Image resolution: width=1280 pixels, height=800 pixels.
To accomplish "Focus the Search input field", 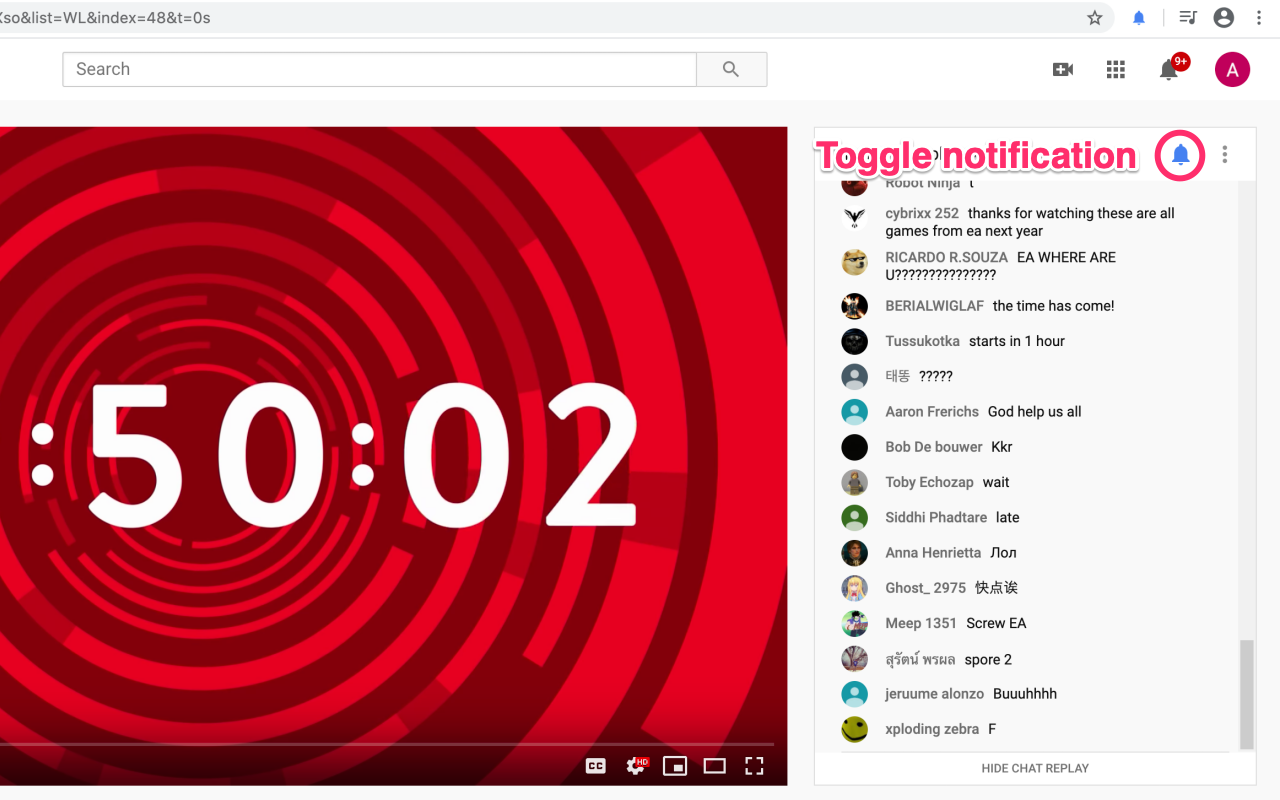I will coord(380,69).
